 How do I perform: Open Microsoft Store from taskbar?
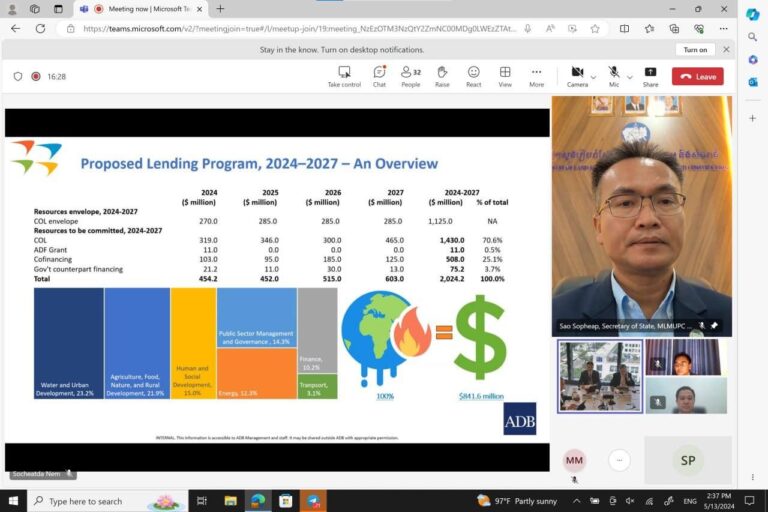tap(286, 501)
